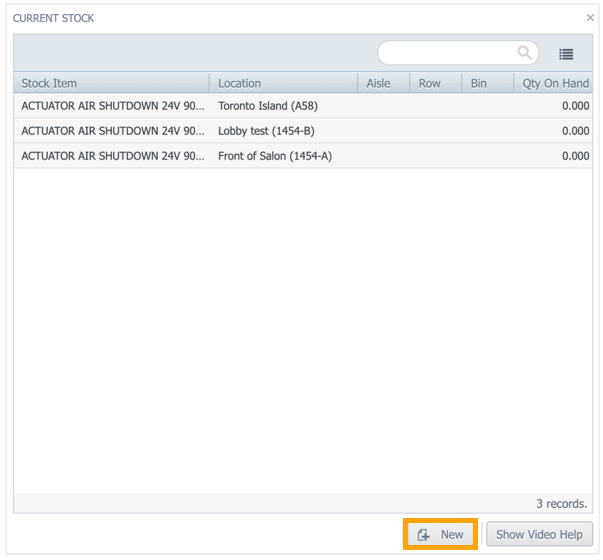Click the Aisle column header
The image size is (603, 560).
click(383, 83)
